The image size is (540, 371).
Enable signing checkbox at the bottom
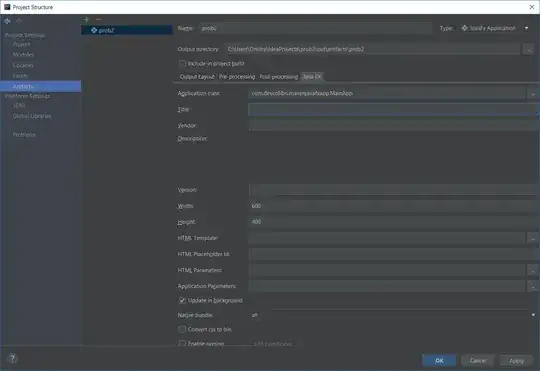click(182, 343)
